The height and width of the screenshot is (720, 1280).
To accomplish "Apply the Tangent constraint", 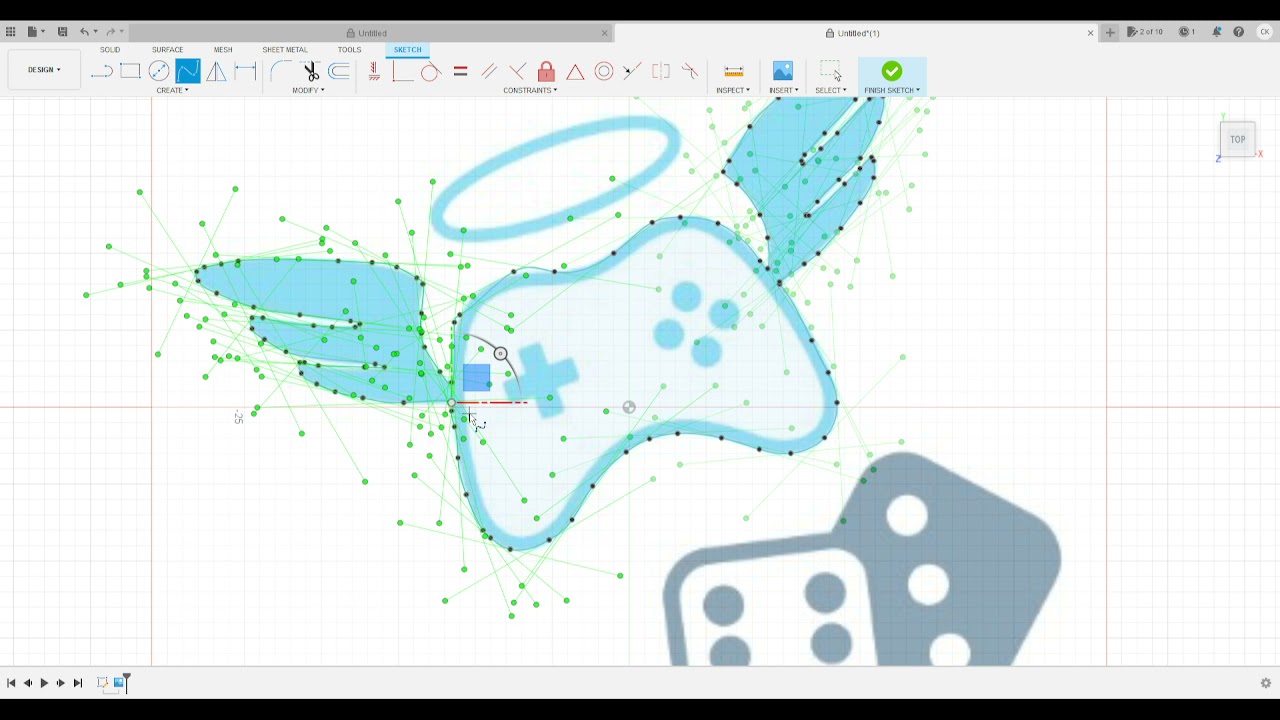I will pos(431,71).
